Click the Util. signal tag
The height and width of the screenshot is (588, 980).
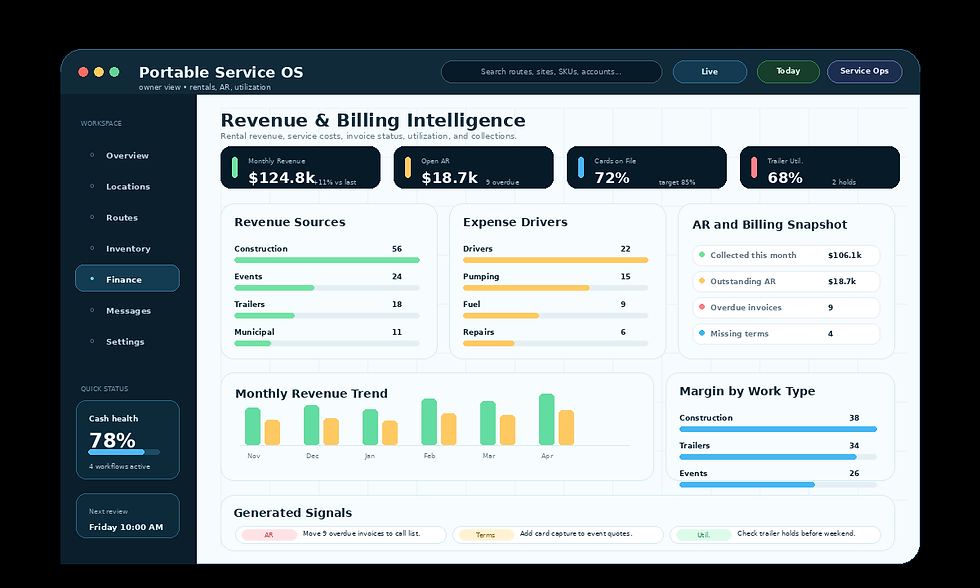coord(703,535)
